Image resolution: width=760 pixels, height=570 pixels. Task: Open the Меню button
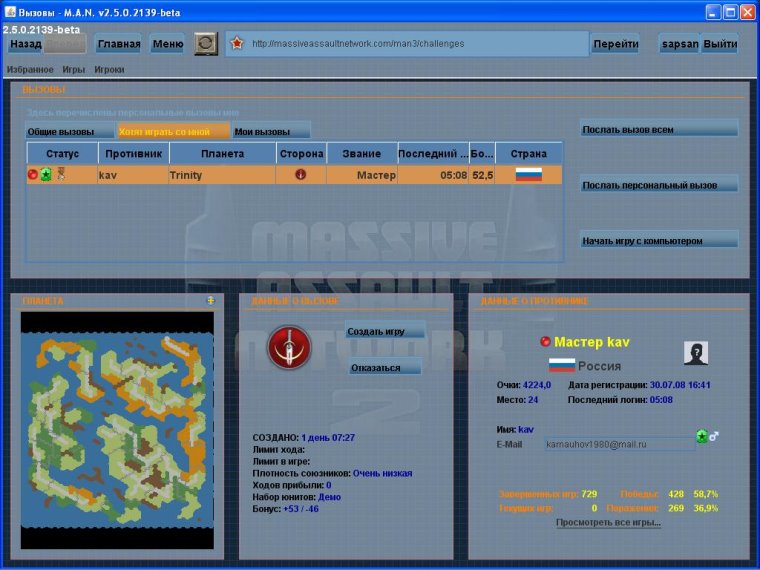click(168, 44)
